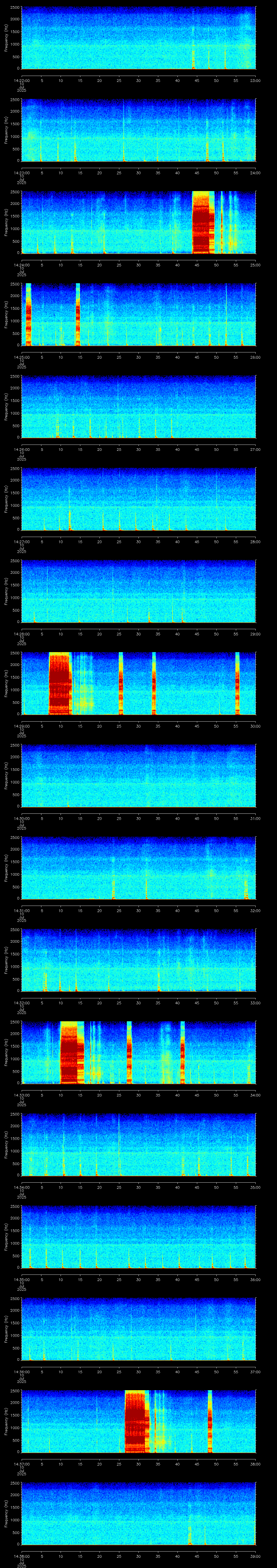The height and width of the screenshot is (1568, 277).
Task: Click the 14:28:00 start time label
Action: point(21,634)
